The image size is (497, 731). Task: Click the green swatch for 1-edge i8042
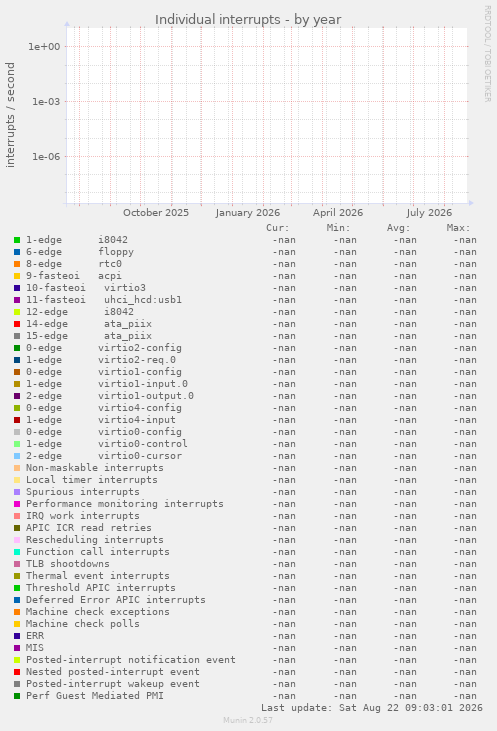17,240
